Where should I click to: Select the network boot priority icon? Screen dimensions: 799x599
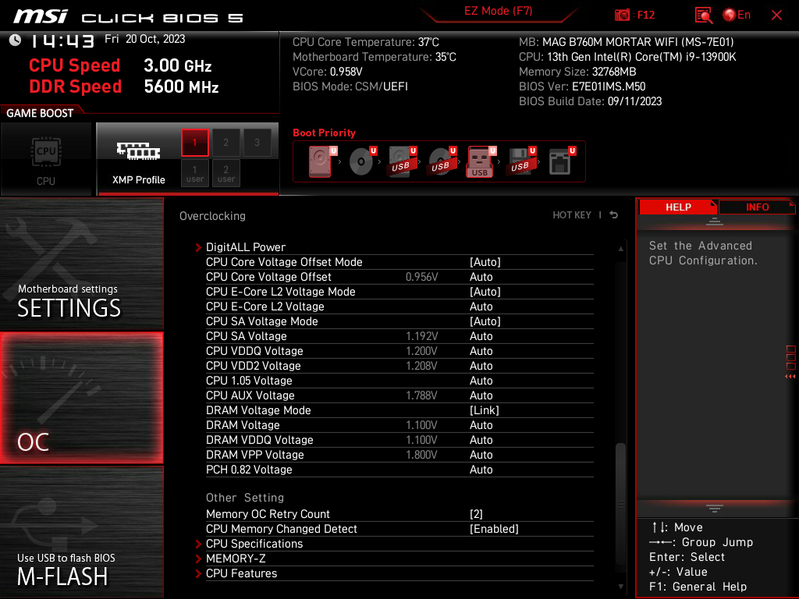pyautogui.click(x=562, y=161)
